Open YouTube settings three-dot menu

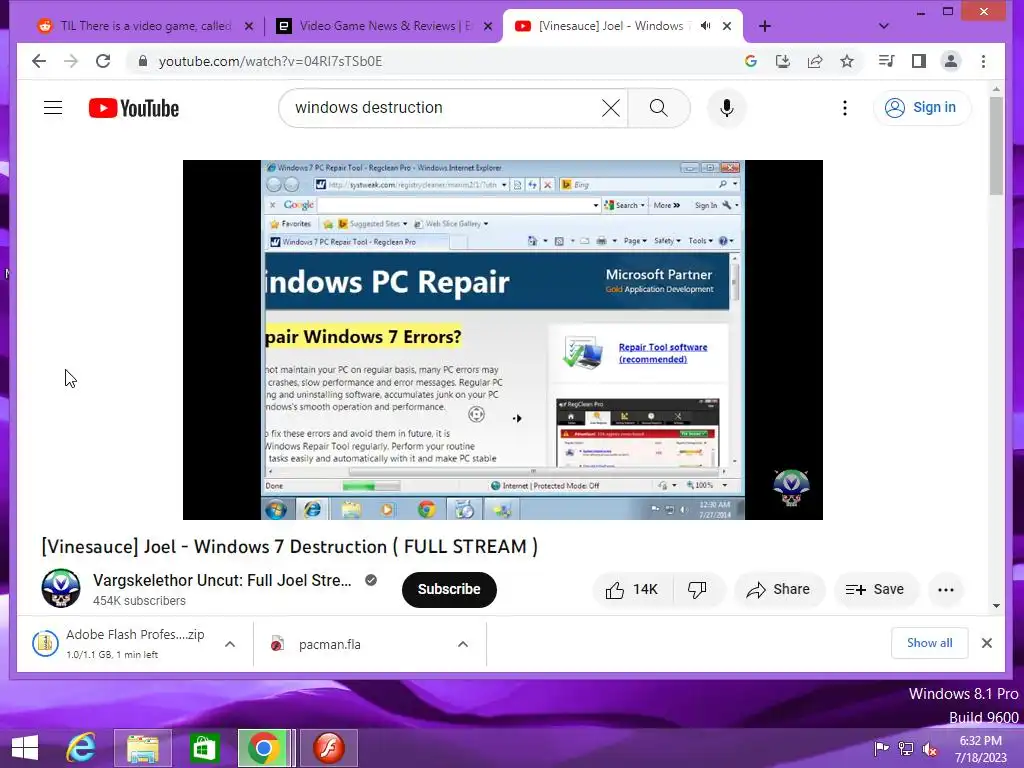[x=845, y=108]
